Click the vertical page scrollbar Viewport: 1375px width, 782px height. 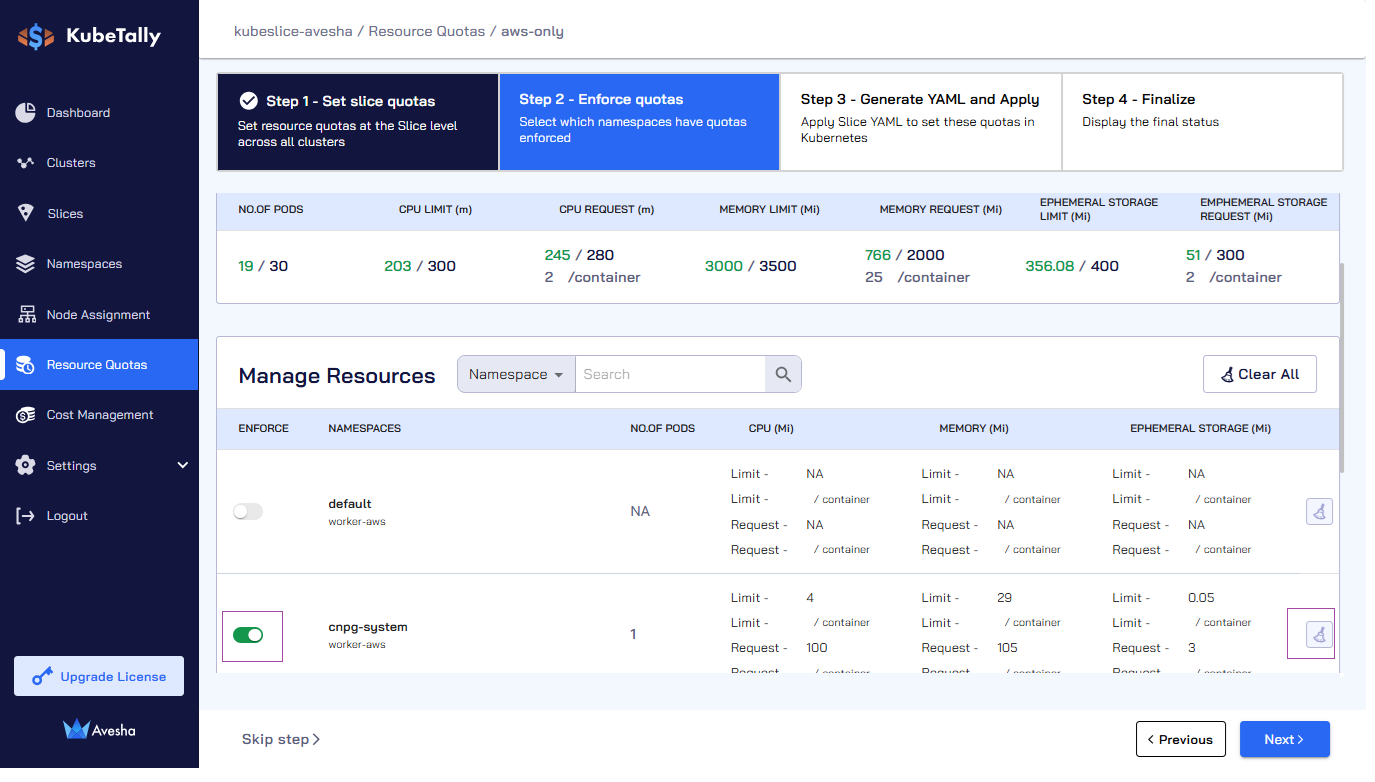click(x=1343, y=368)
